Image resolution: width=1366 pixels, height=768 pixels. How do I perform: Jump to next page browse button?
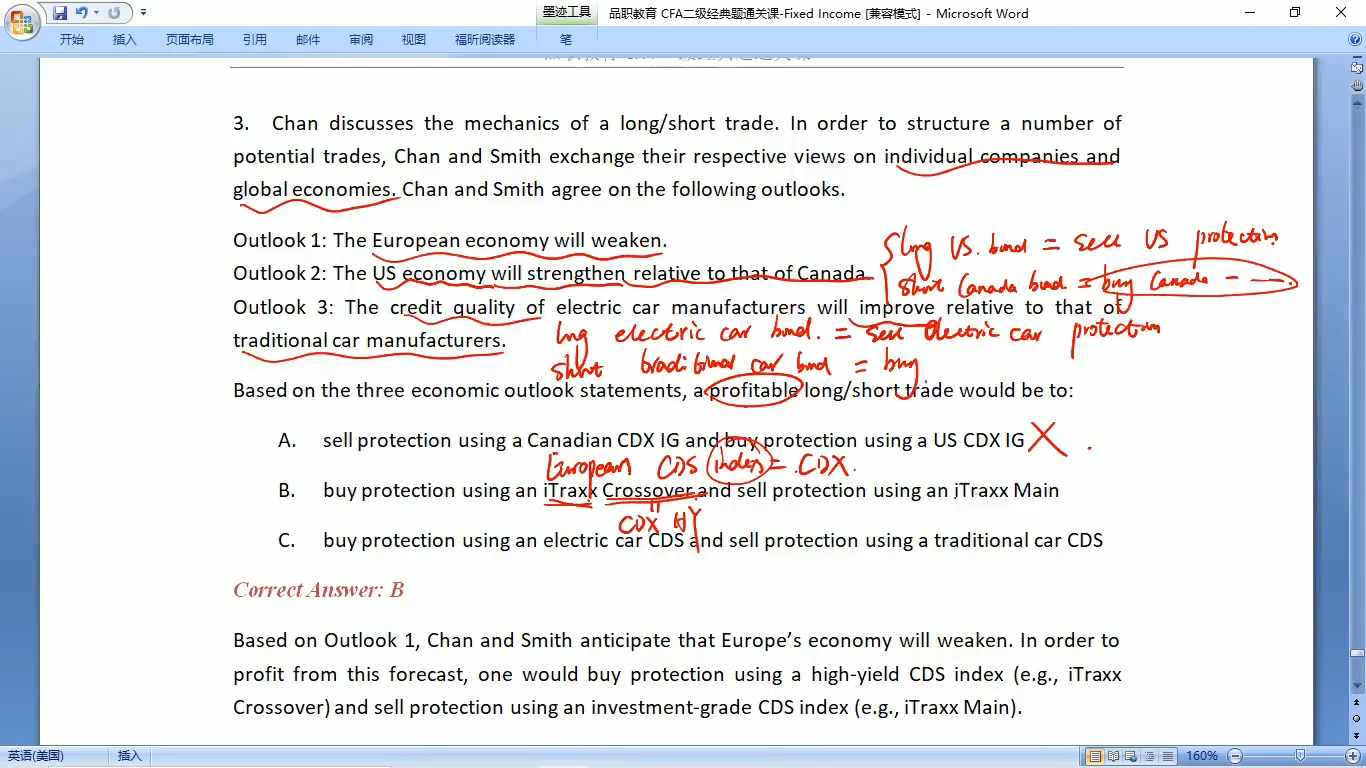pyautogui.click(x=1357, y=735)
